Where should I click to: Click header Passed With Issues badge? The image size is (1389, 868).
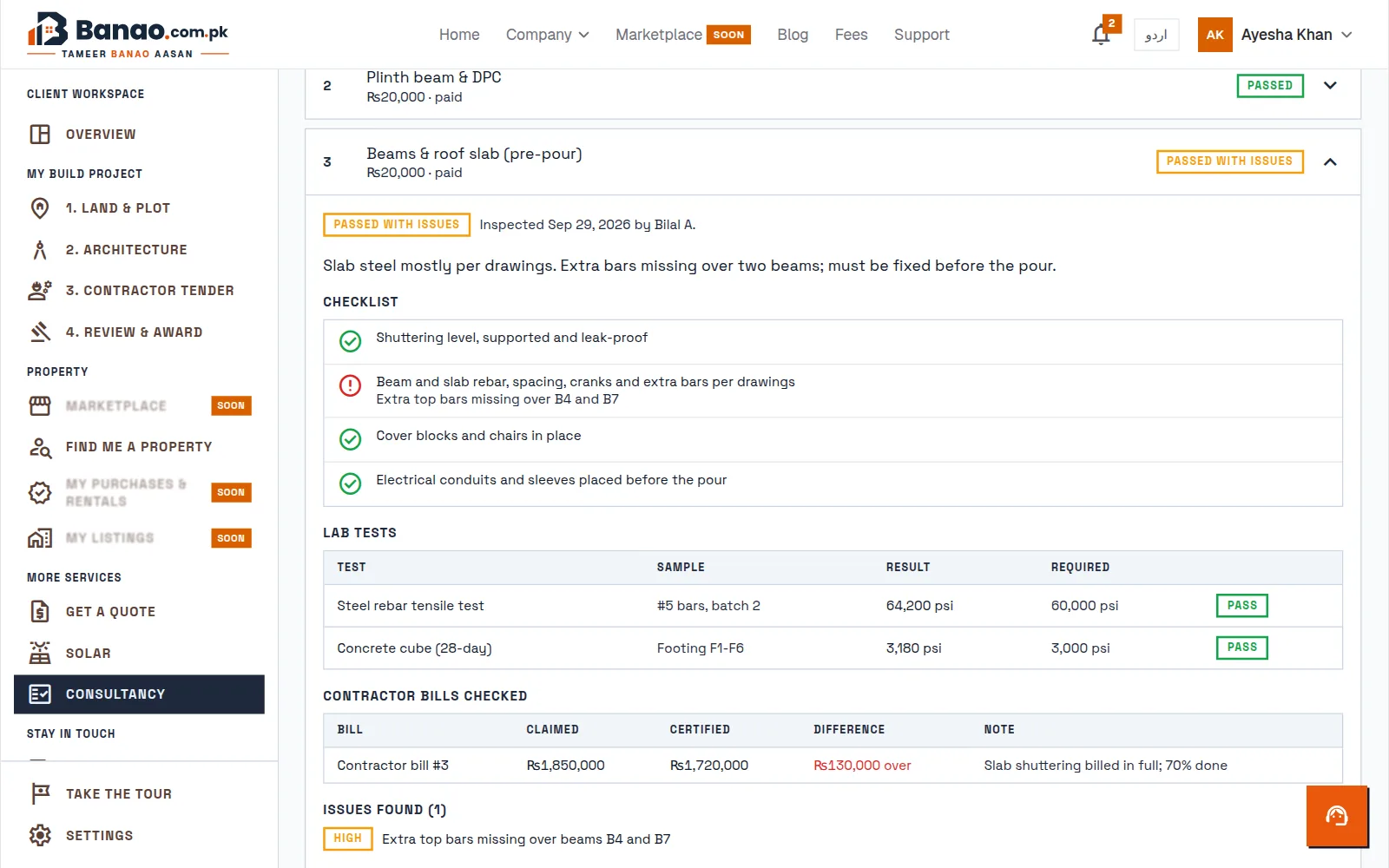tap(1230, 161)
